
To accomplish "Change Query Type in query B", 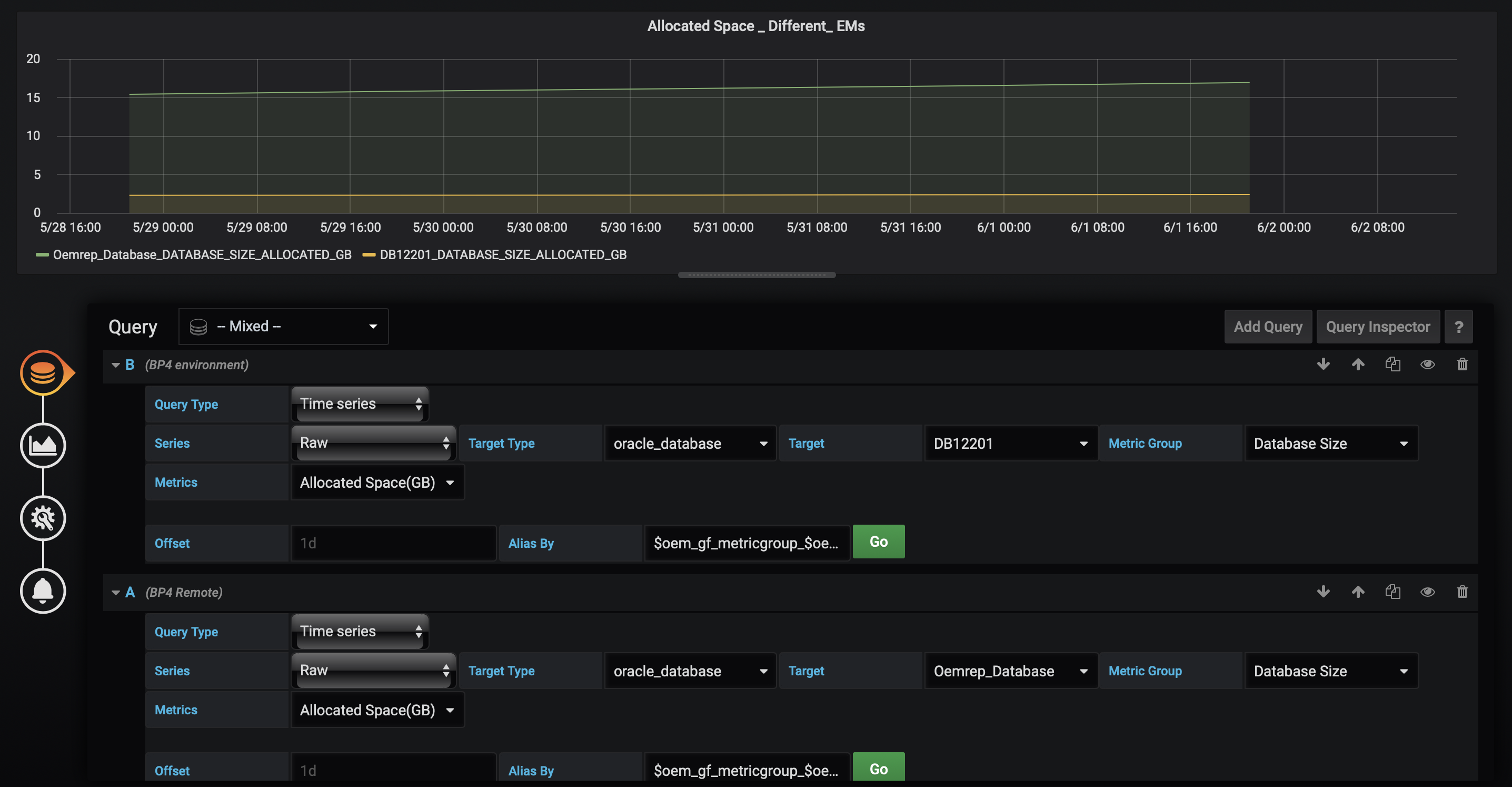I will click(x=361, y=404).
